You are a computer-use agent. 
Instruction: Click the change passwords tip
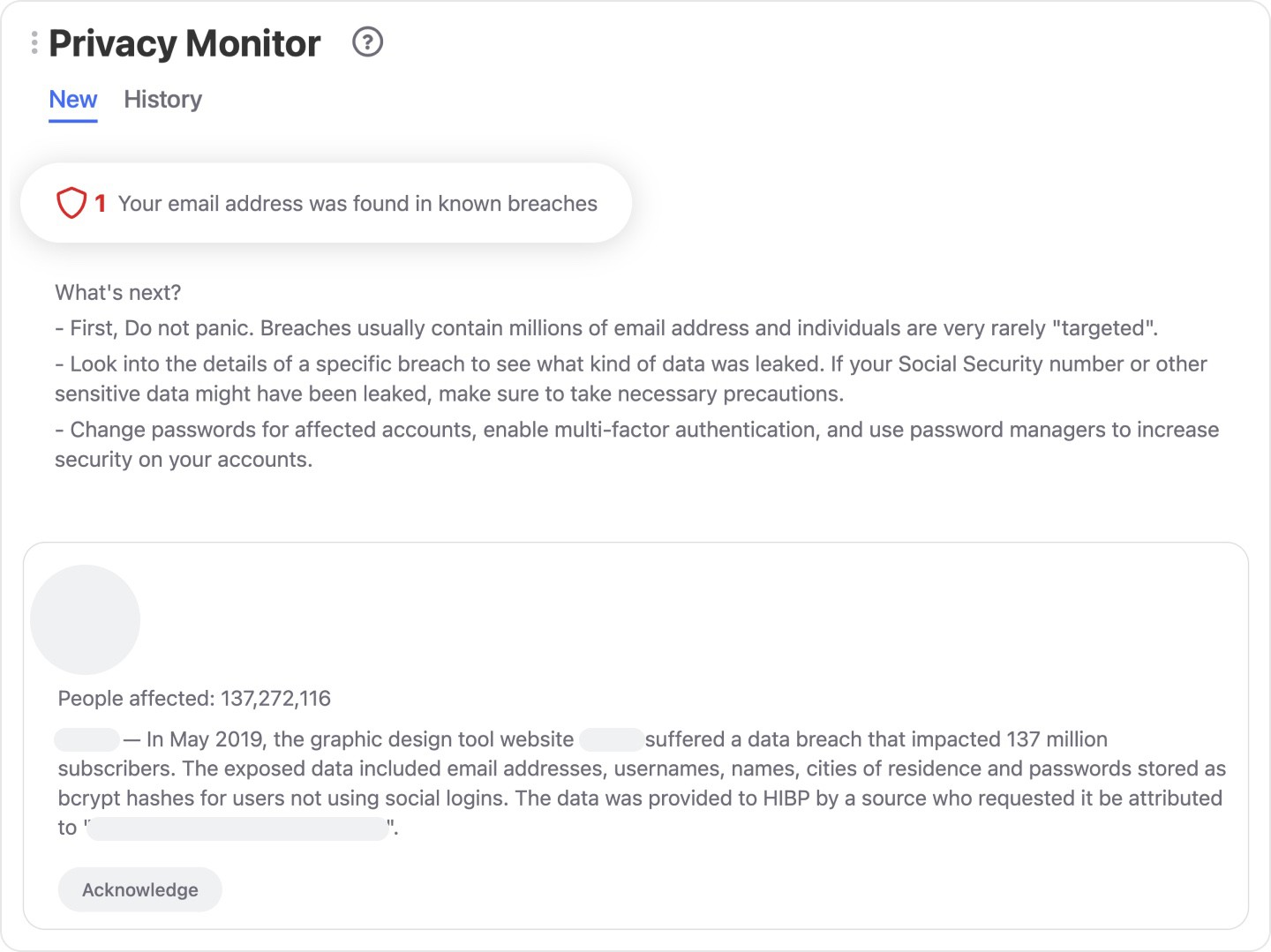point(635,444)
